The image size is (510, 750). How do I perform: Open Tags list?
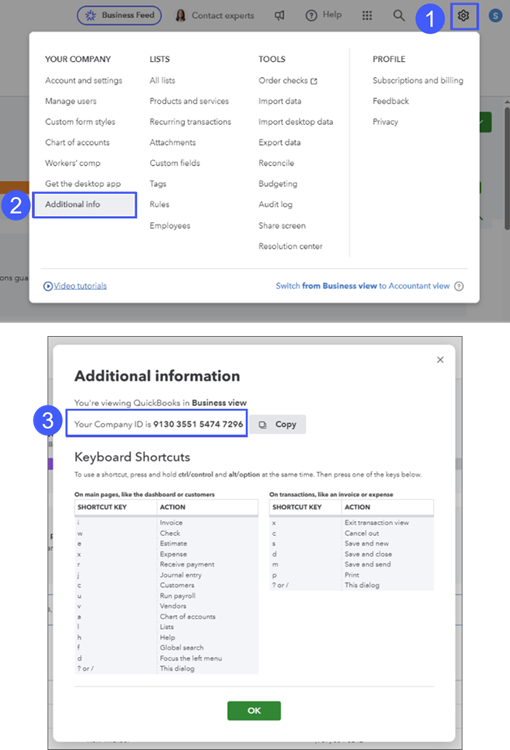click(158, 183)
